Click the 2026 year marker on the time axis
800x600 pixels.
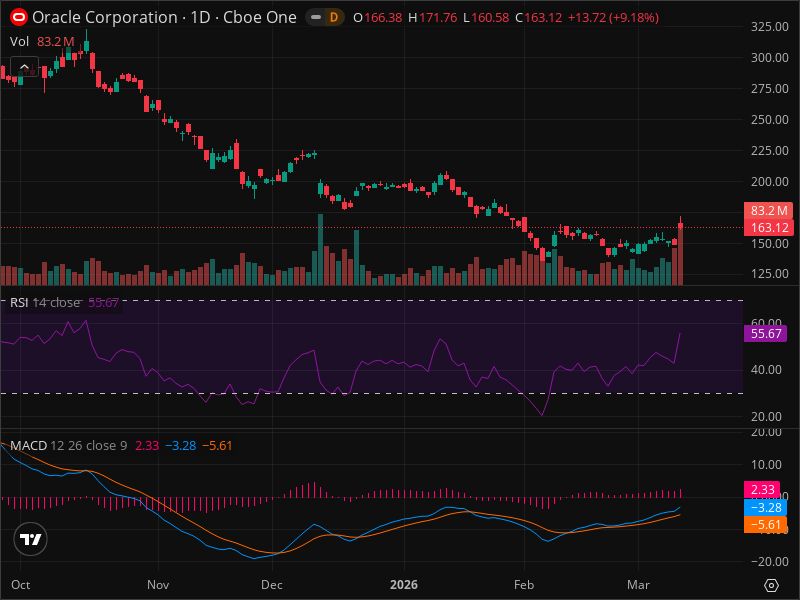coord(404,585)
